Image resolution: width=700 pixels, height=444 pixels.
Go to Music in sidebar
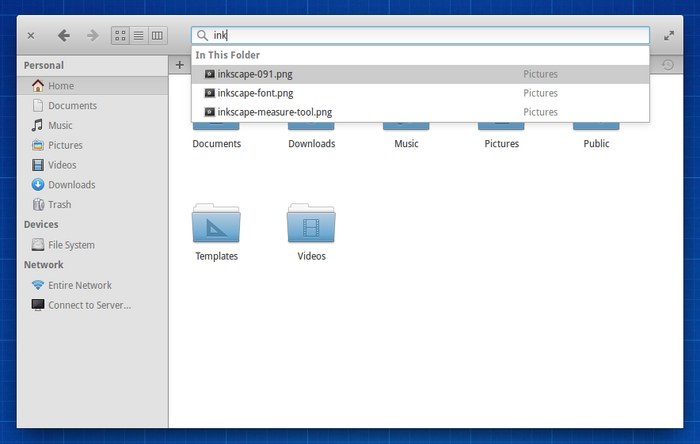(60, 126)
